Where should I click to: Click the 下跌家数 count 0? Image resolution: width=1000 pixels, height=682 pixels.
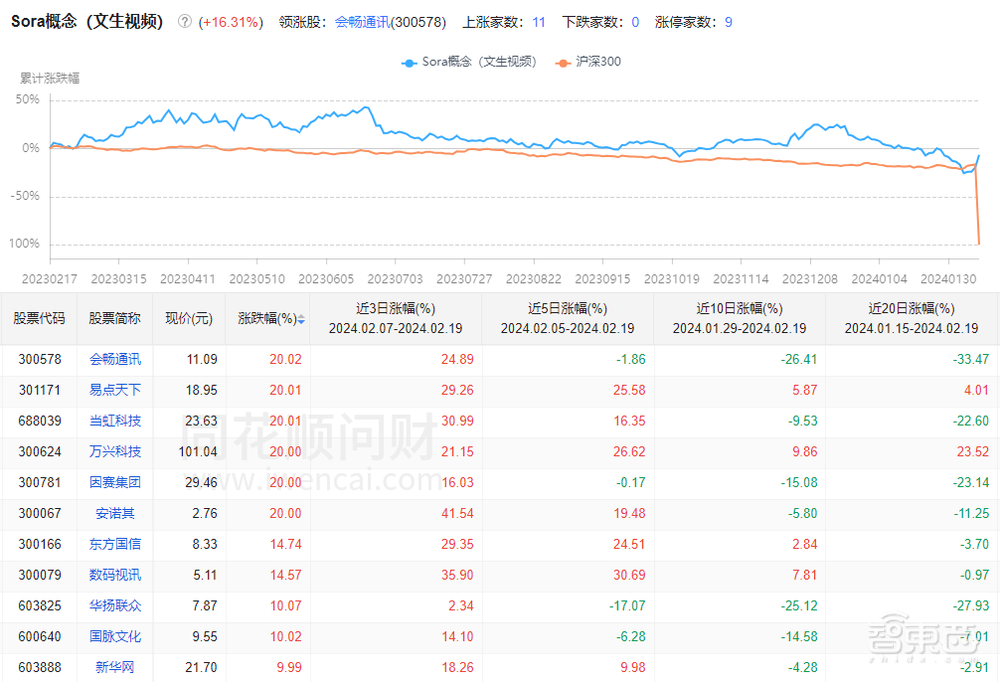pos(635,22)
